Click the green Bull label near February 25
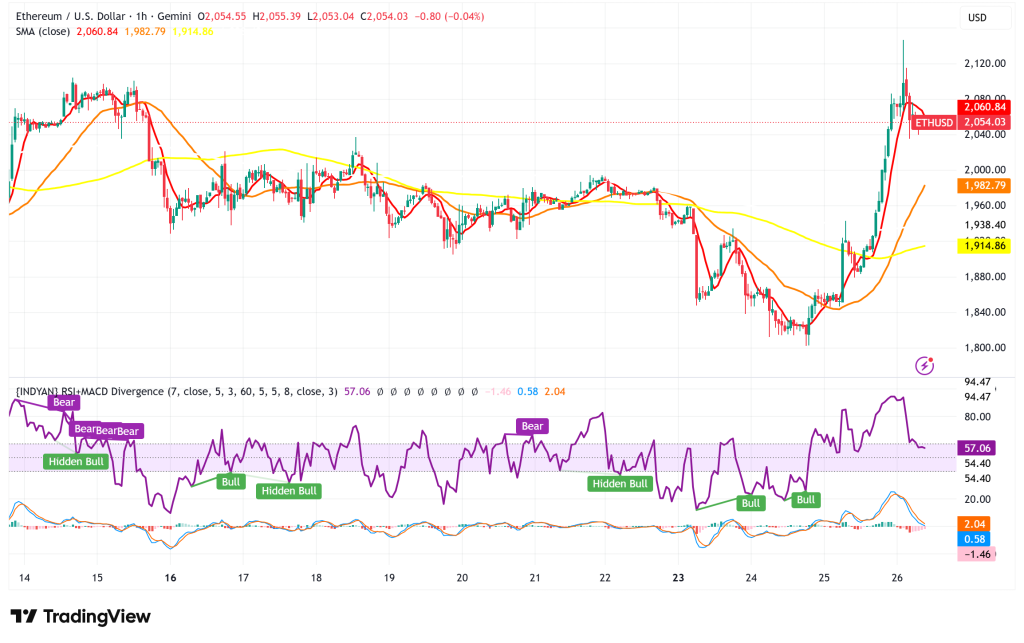The image size is (1024, 643). 806,500
